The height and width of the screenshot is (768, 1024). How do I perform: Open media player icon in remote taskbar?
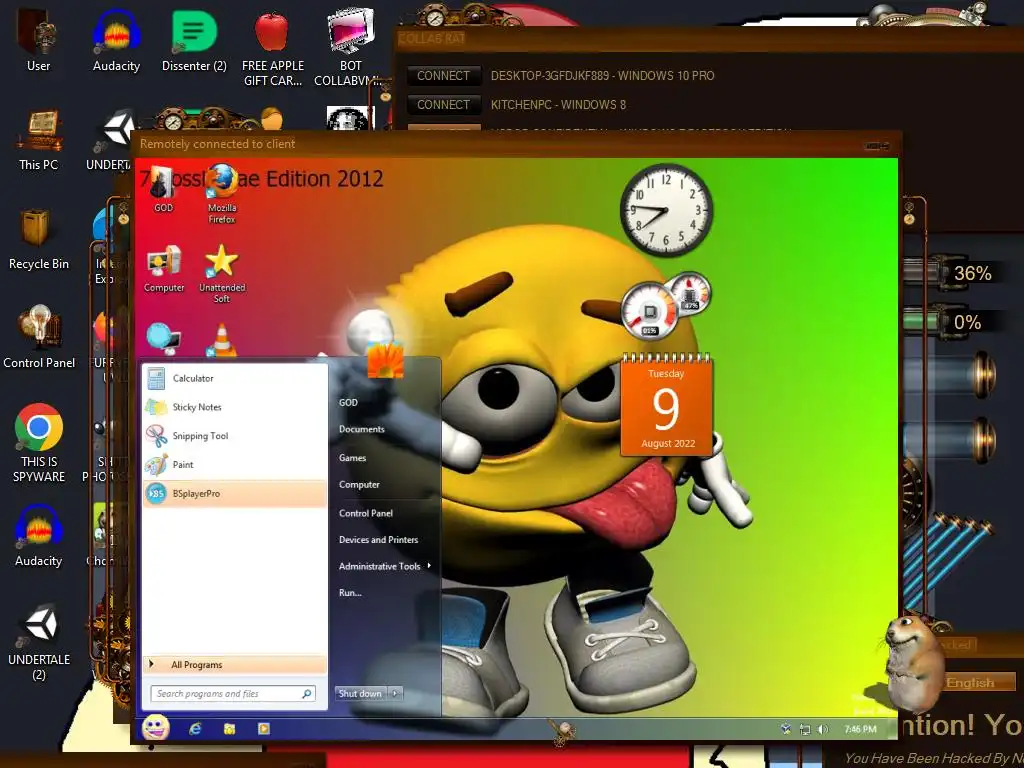[264, 728]
